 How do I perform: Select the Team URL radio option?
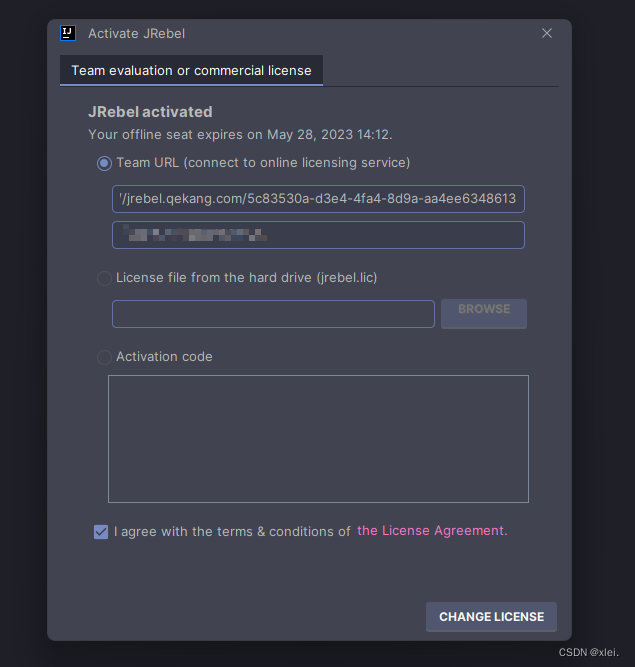pos(104,163)
